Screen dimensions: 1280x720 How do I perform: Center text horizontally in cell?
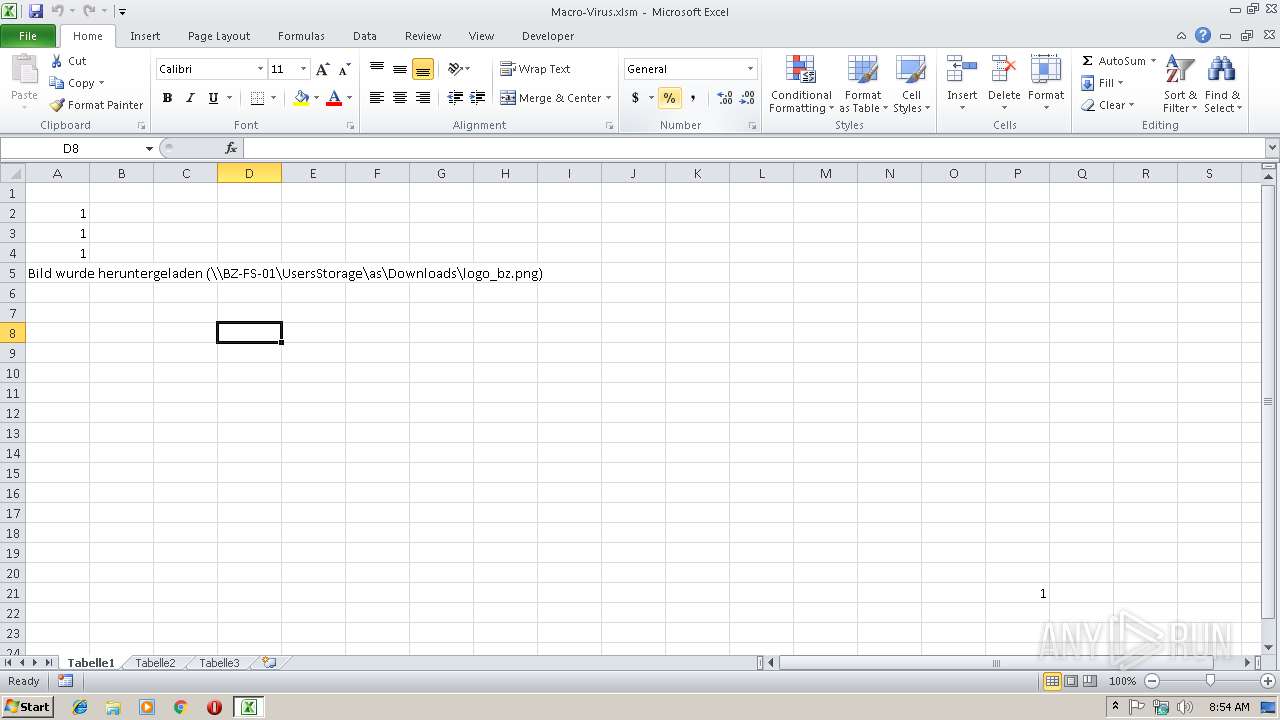(400, 98)
